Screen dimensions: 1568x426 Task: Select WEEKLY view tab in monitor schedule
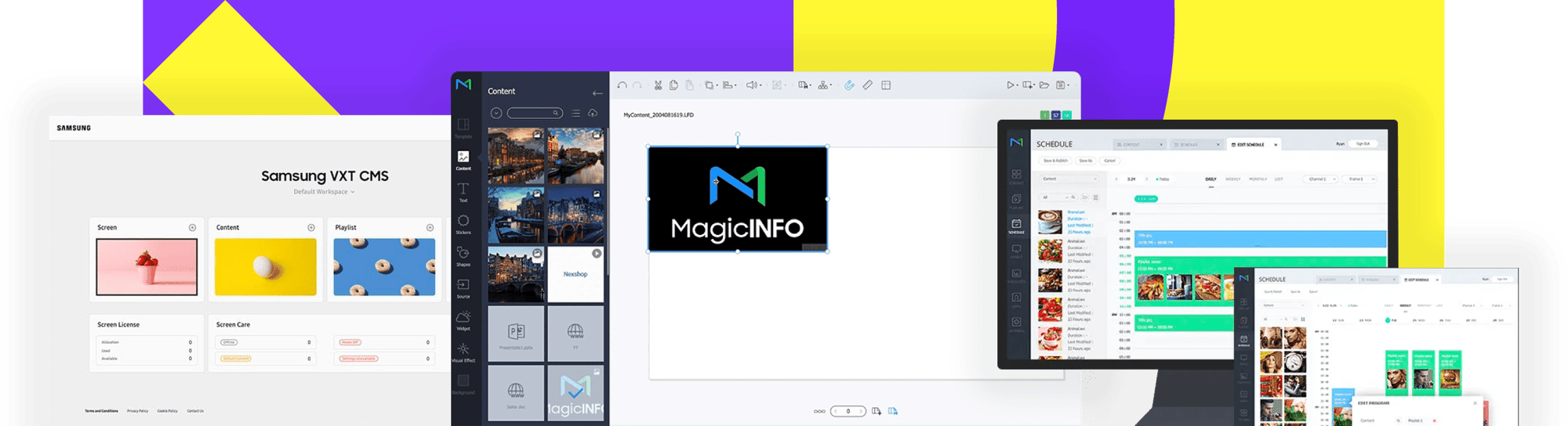[1232, 179]
